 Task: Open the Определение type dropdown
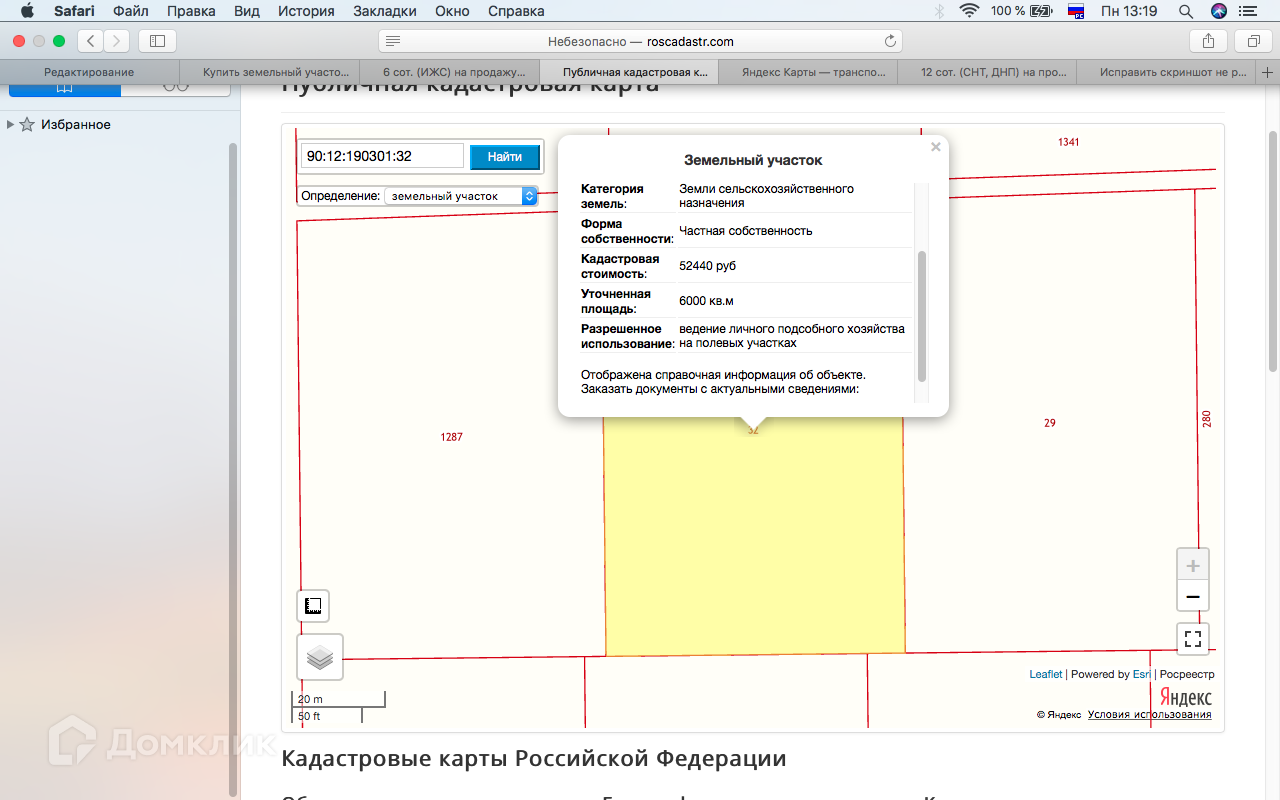tap(461, 196)
